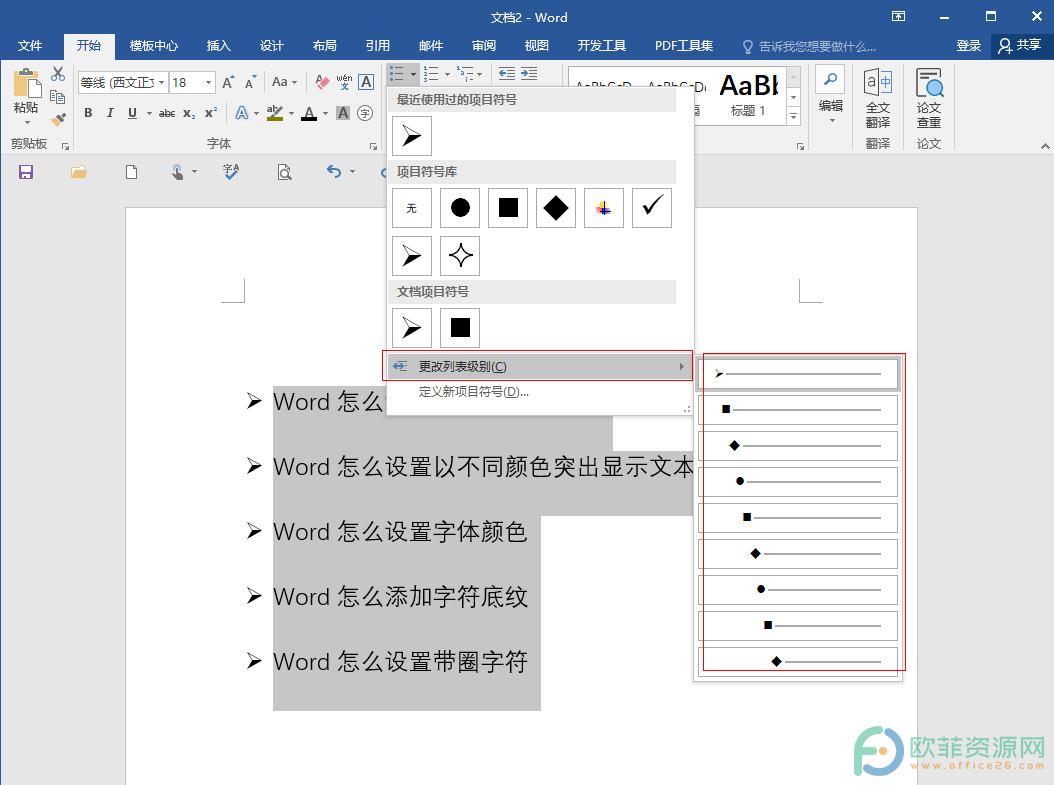The height and width of the screenshot is (785, 1054).
Task: Toggle character border (boxed A)
Action: 366,82
